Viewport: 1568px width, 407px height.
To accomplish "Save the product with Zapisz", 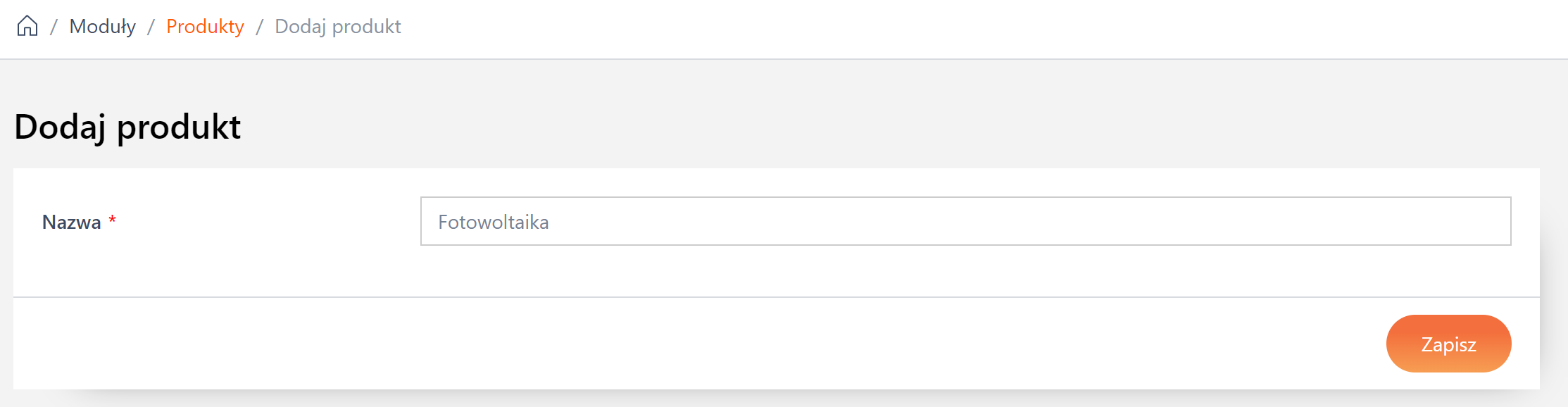I will (x=1448, y=344).
